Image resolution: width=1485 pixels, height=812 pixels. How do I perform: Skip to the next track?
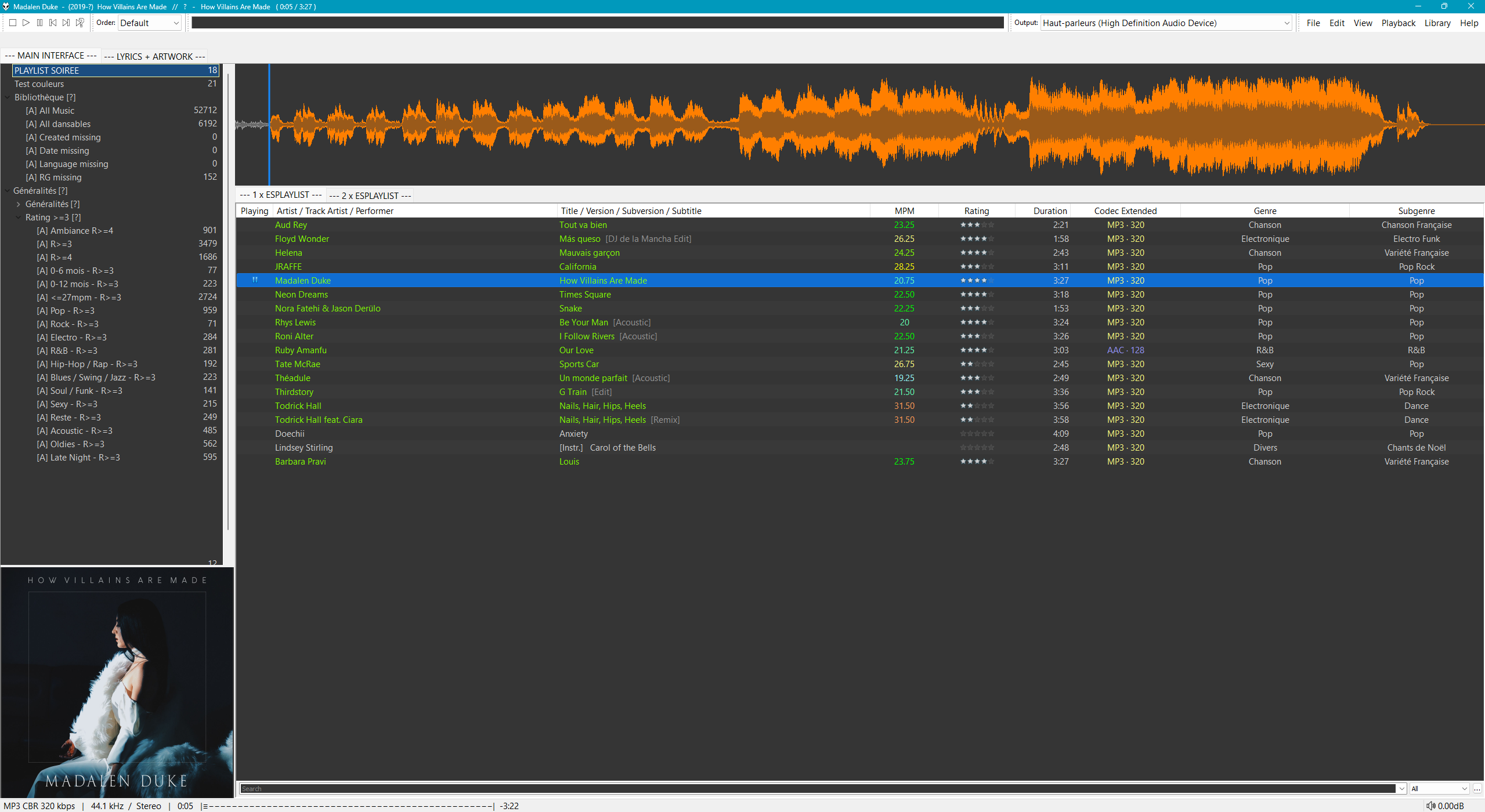pos(66,23)
